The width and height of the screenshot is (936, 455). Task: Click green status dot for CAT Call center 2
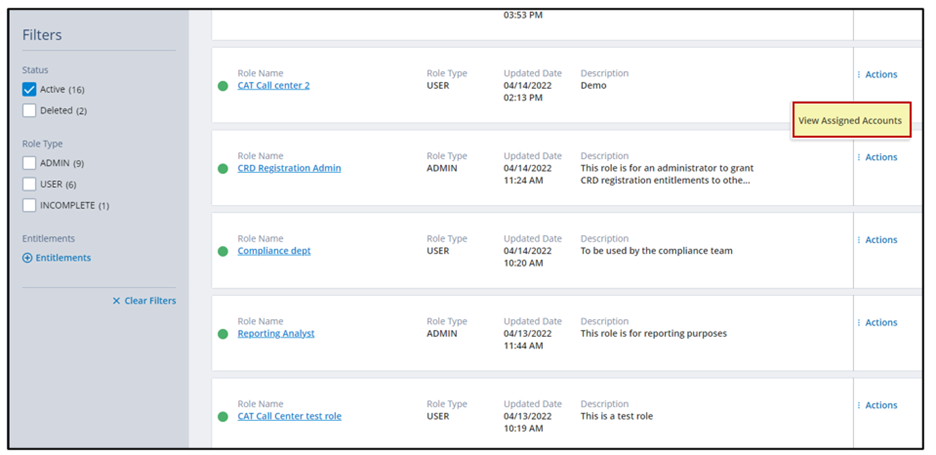click(x=223, y=86)
